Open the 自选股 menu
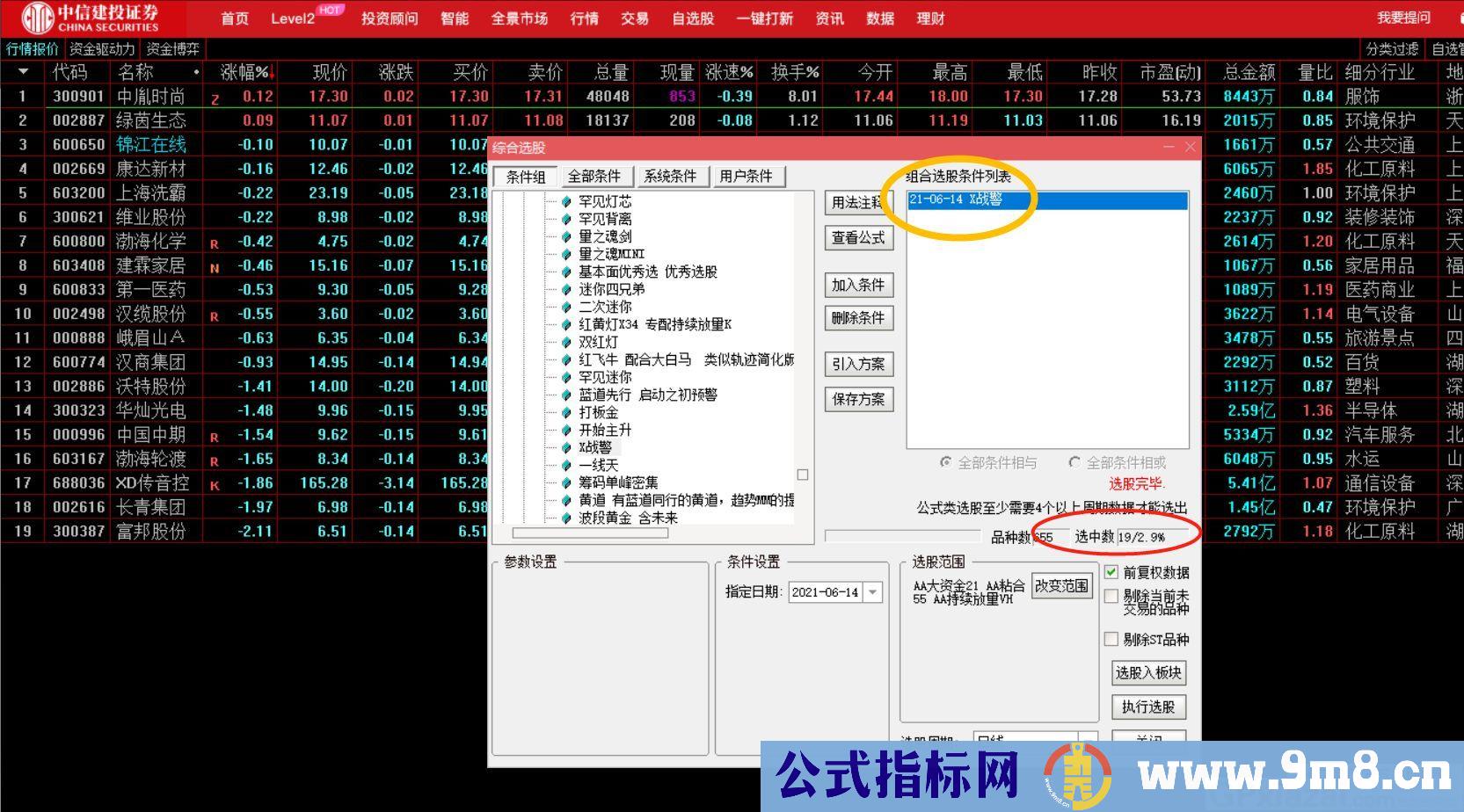This screenshot has height=812, width=1464. pos(693,18)
